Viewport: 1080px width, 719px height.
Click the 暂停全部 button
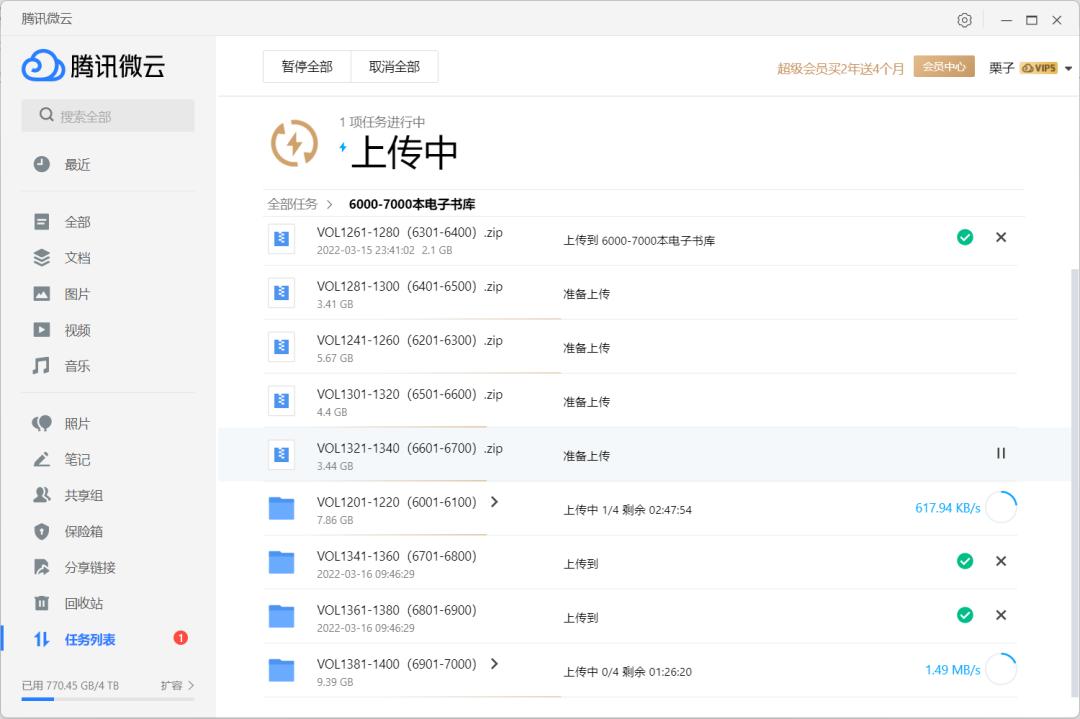[x=306, y=65]
